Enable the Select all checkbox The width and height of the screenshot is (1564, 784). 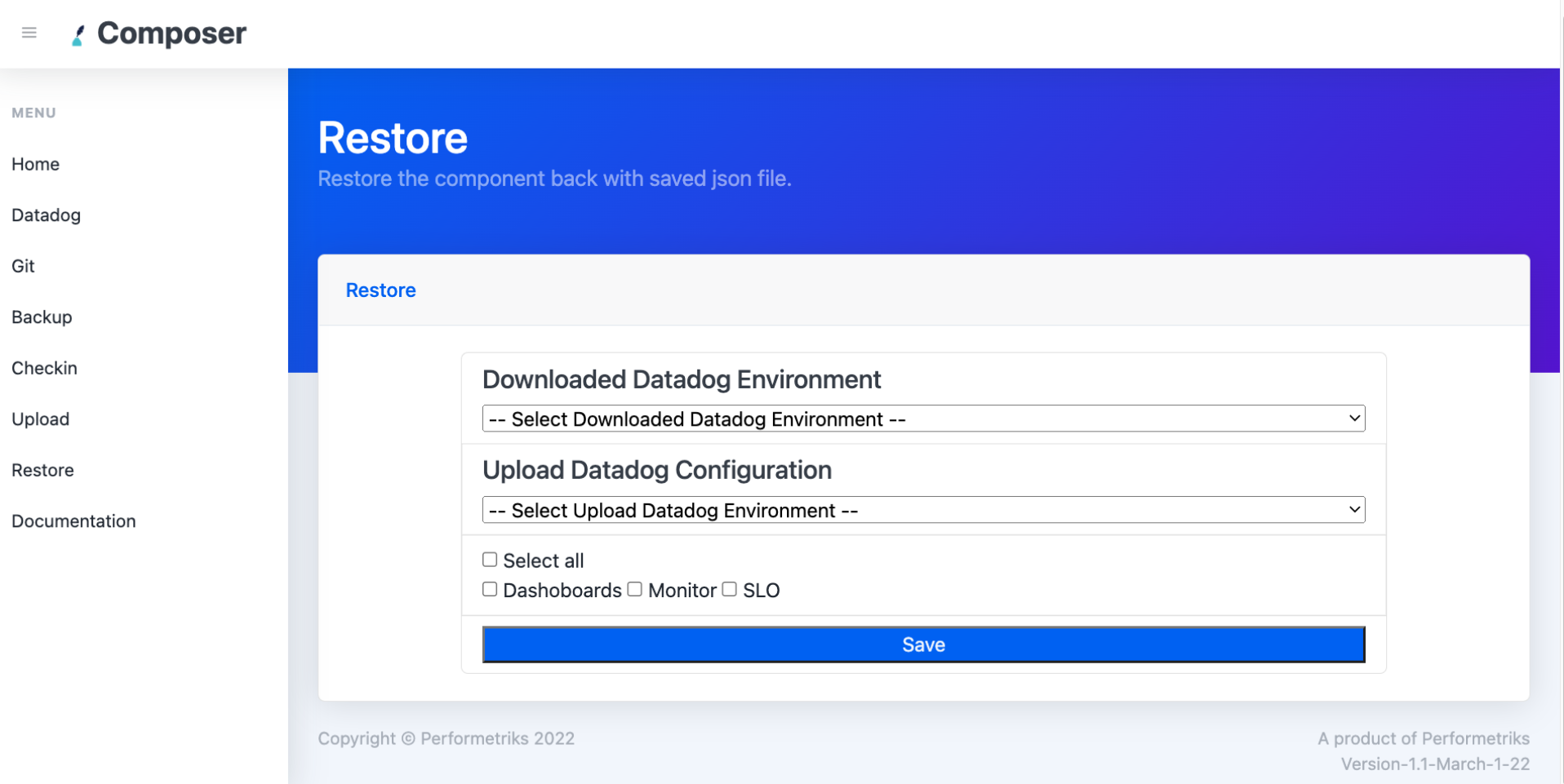[490, 559]
